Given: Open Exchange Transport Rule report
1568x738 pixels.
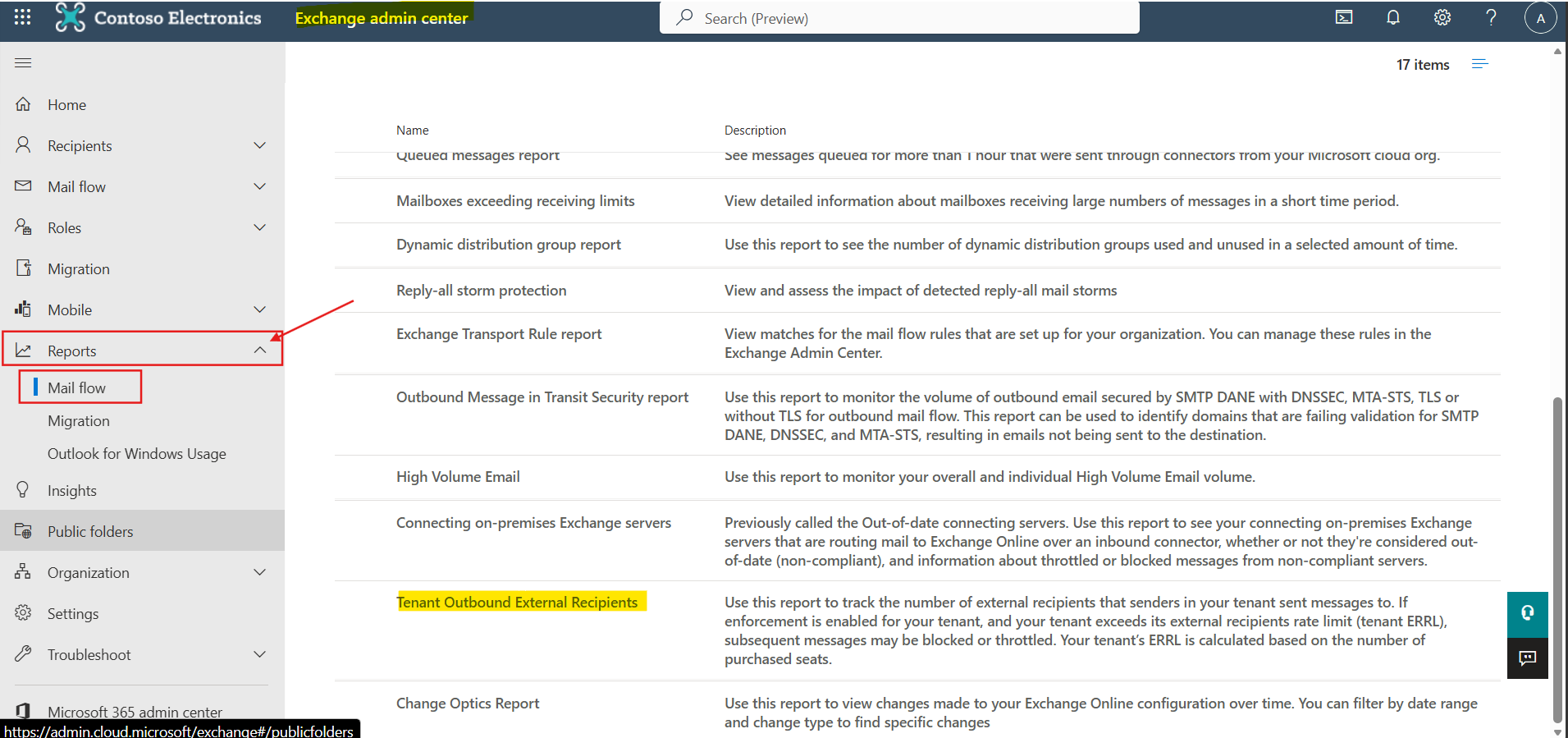Looking at the screenshot, I should point(499,333).
